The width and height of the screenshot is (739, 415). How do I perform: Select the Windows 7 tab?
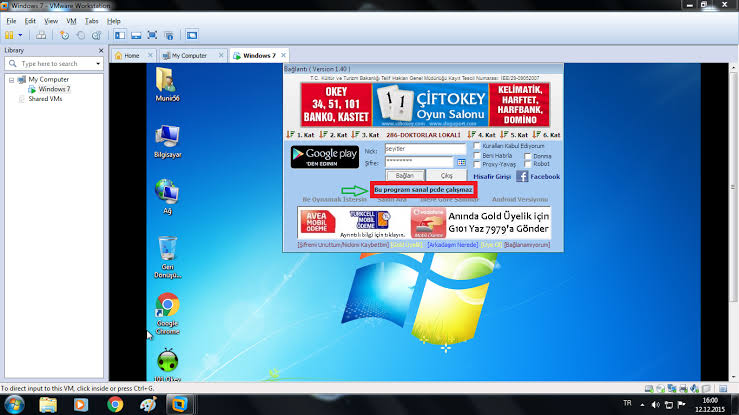click(x=259, y=56)
